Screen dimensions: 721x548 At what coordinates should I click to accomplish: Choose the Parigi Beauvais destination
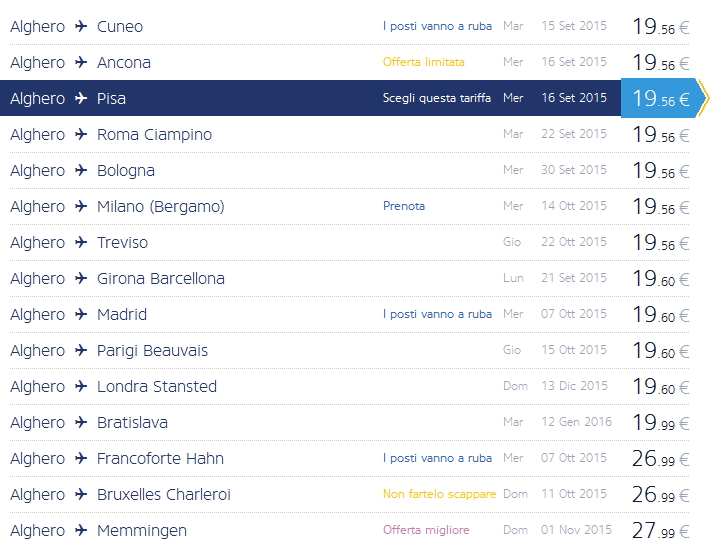(152, 351)
